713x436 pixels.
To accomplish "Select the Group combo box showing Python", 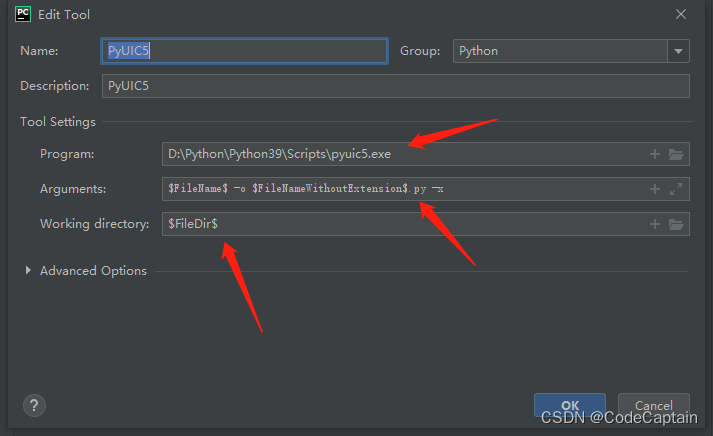I will [x=571, y=51].
